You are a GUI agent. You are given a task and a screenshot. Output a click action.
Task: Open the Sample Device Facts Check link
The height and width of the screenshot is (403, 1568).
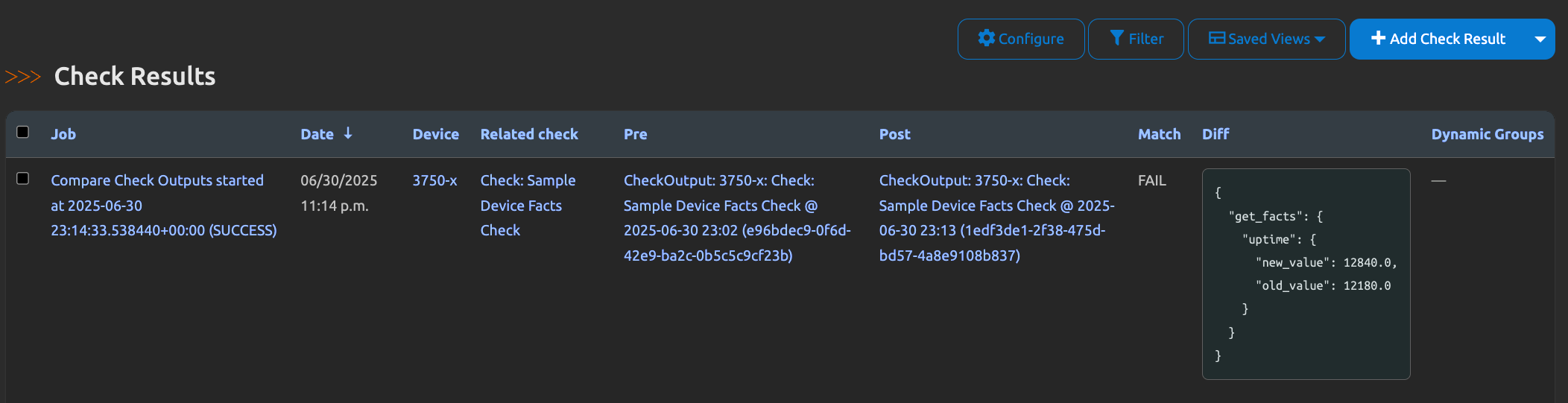click(x=528, y=206)
